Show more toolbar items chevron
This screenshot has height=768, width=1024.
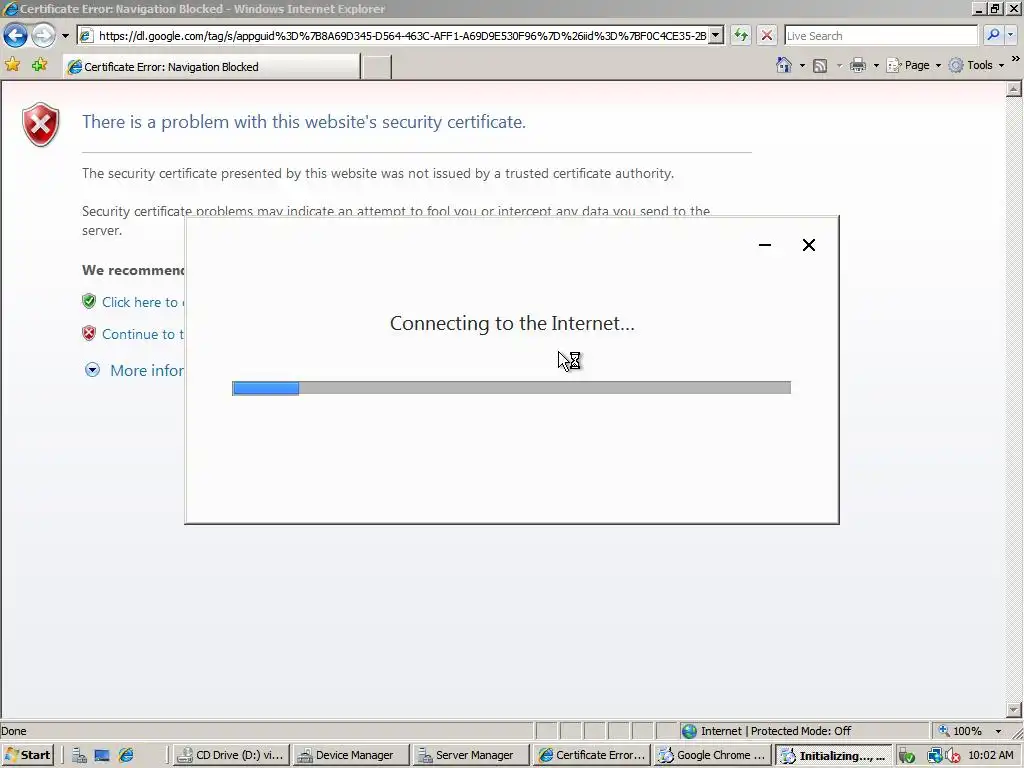[1016, 59]
